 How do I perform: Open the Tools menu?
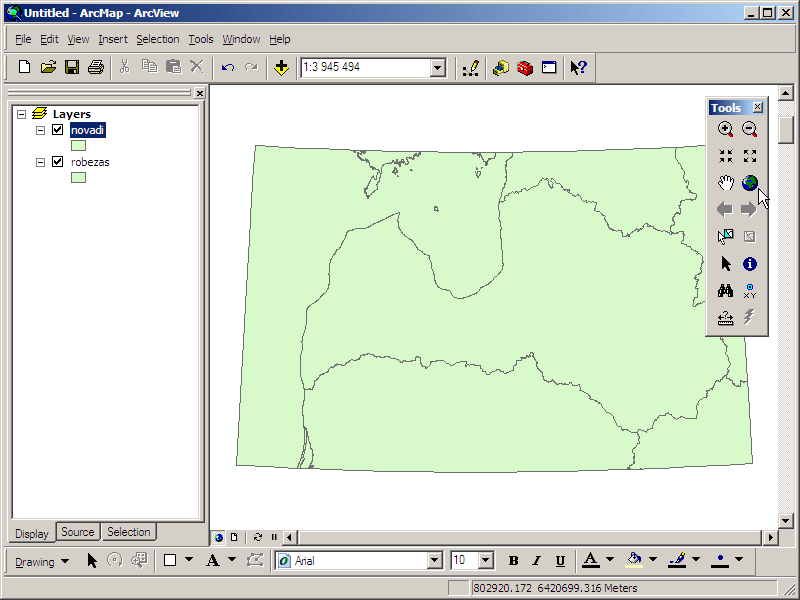click(201, 39)
